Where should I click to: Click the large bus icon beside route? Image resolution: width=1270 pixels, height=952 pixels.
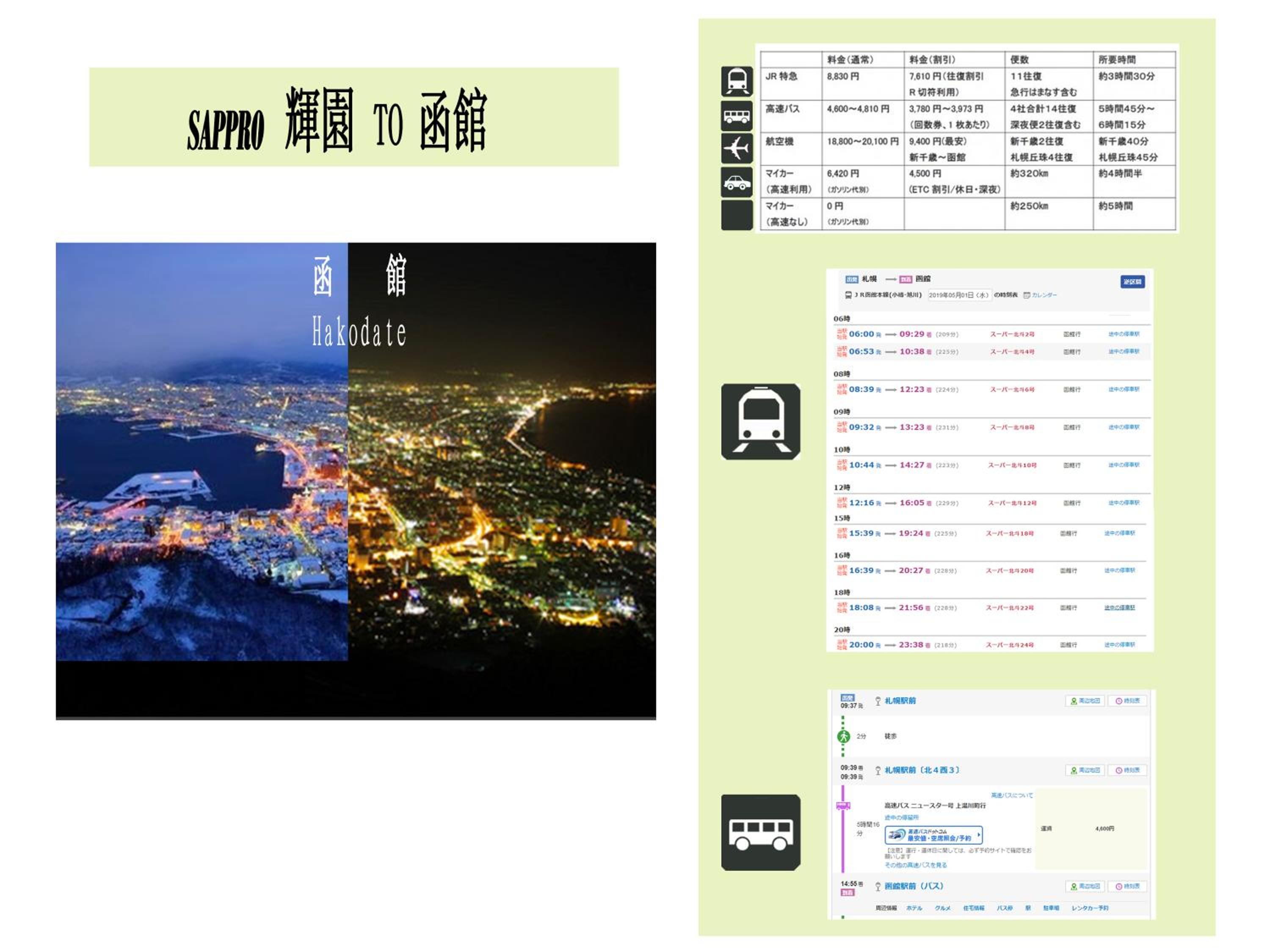(760, 832)
